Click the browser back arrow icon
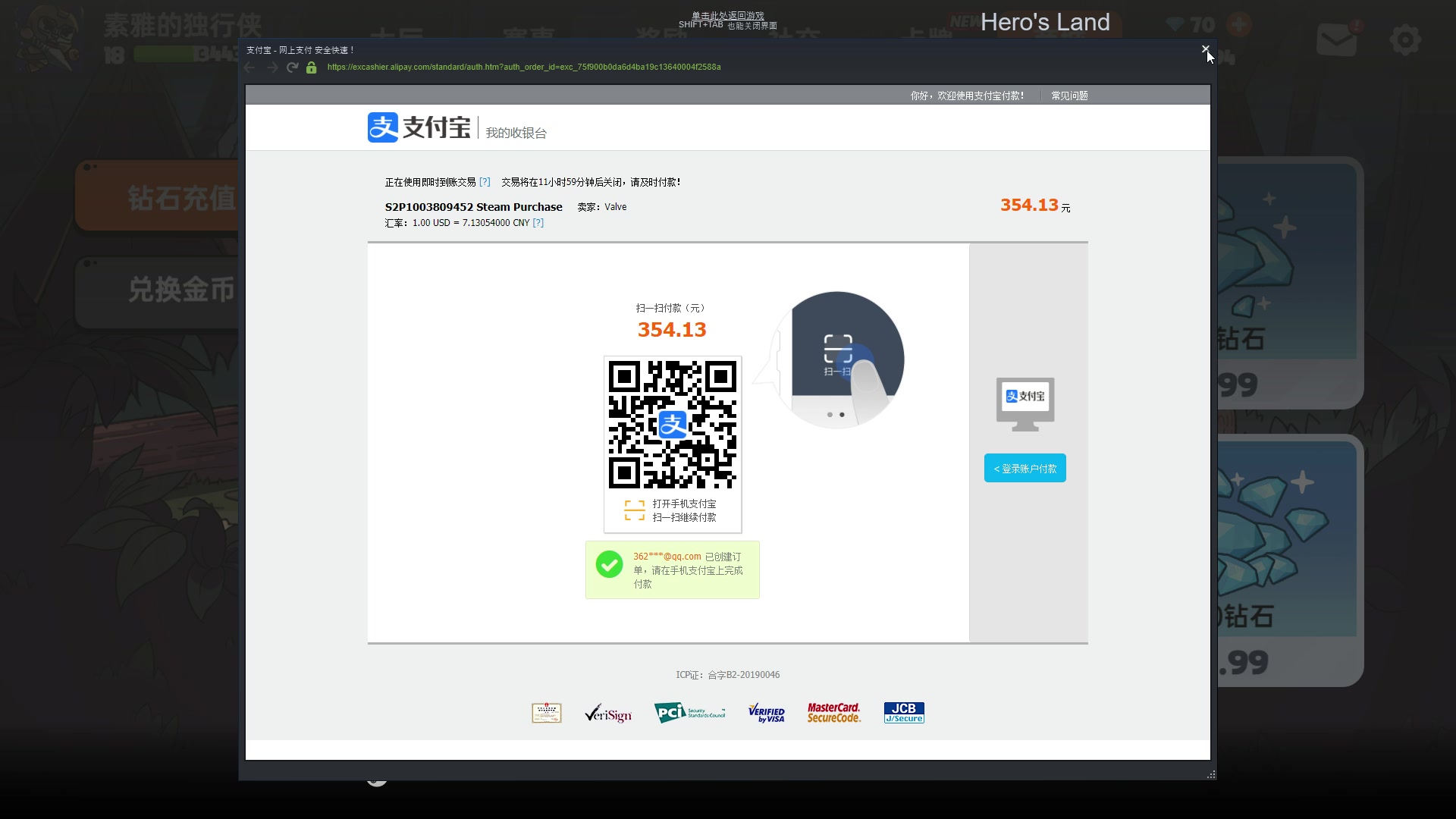Screen dimensions: 1456x819 [249, 67]
